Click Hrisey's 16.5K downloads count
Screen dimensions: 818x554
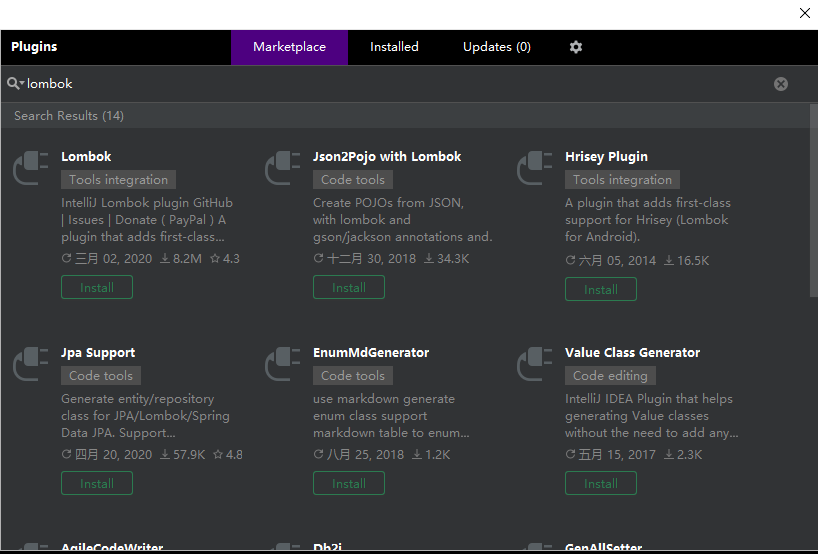point(686,261)
